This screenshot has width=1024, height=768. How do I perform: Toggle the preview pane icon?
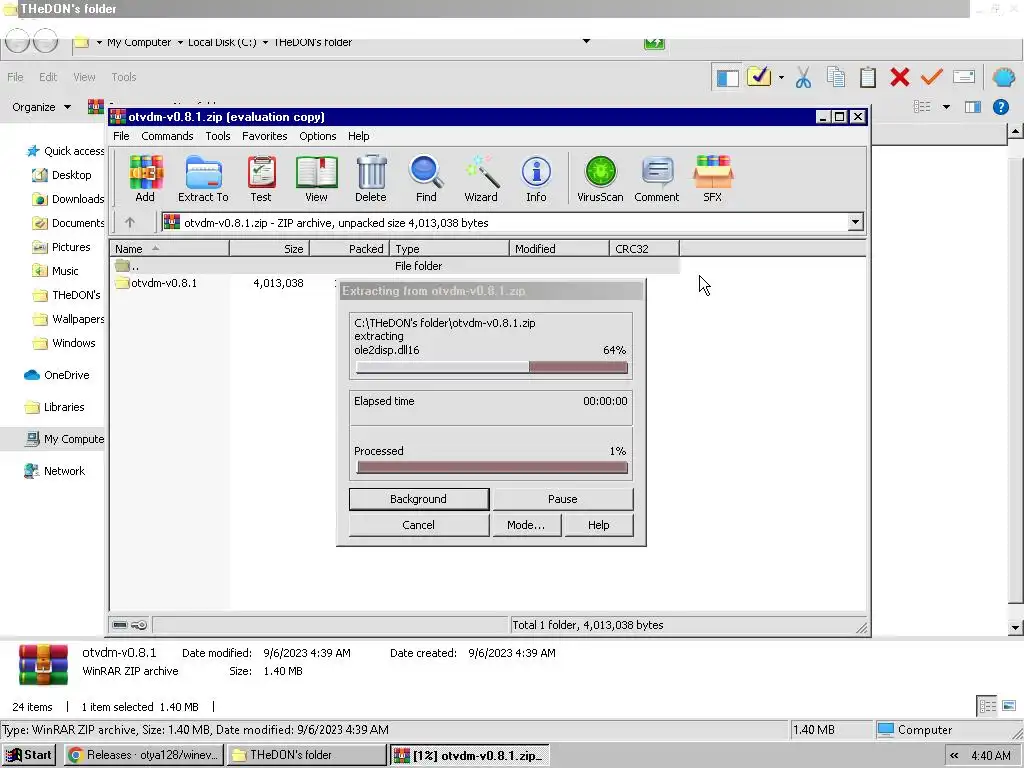click(x=973, y=106)
